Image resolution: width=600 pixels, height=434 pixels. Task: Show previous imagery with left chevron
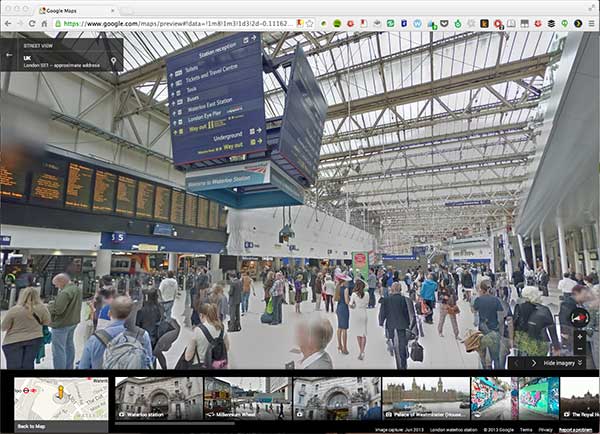click(x=517, y=363)
